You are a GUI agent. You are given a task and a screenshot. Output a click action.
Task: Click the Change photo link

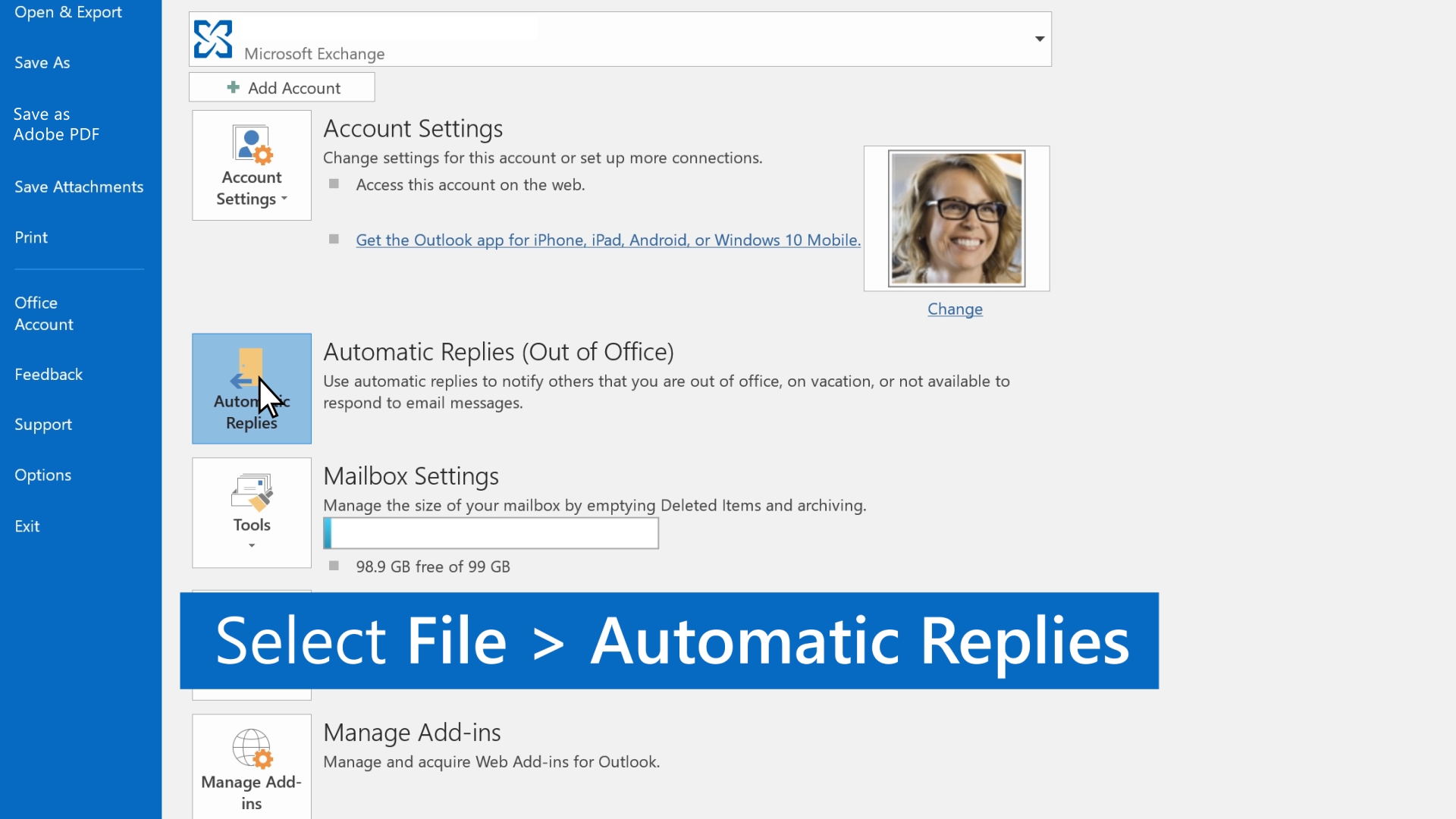(x=955, y=309)
